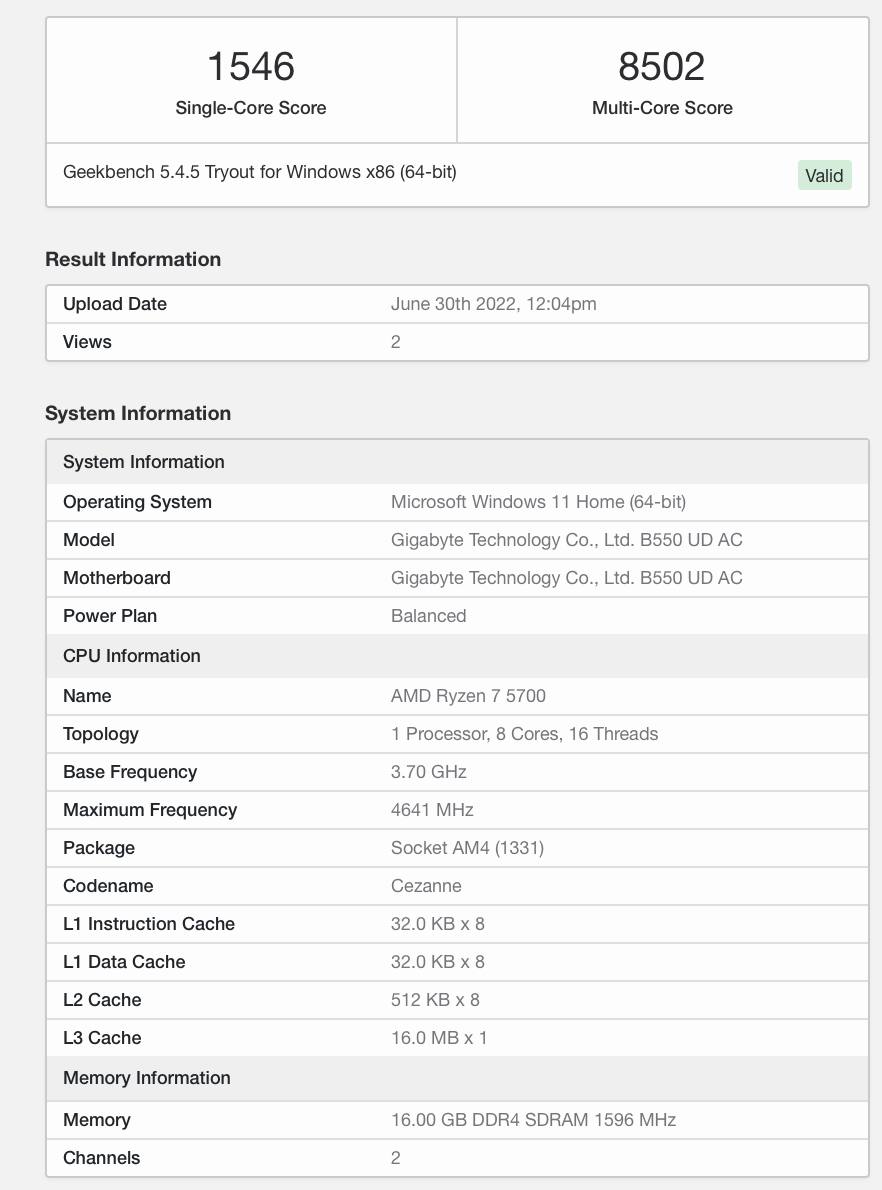
Task: Click the "Power Plan" row label
Action: click(x=110, y=615)
